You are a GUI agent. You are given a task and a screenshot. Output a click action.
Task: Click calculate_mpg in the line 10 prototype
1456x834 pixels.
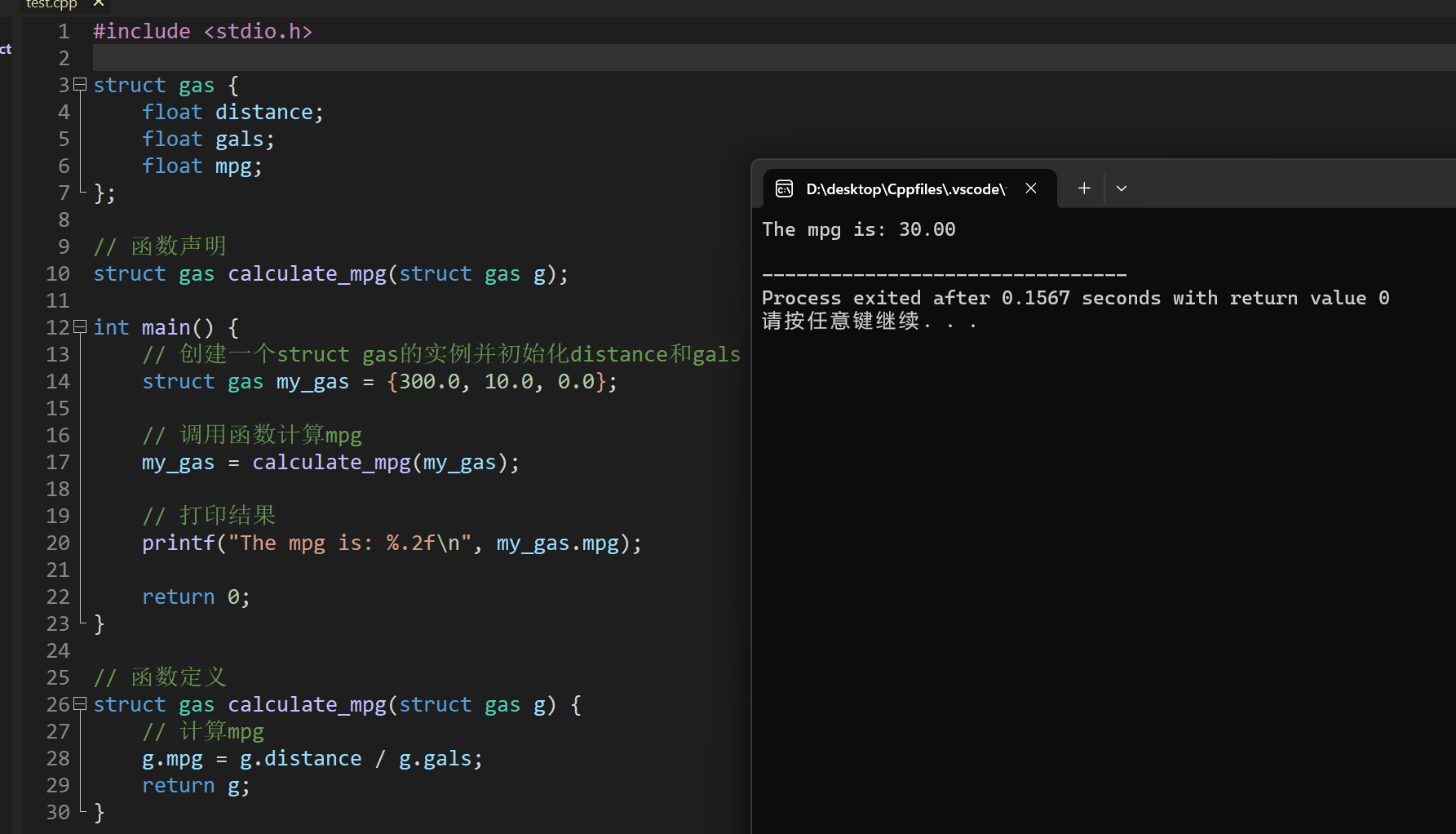coord(307,274)
